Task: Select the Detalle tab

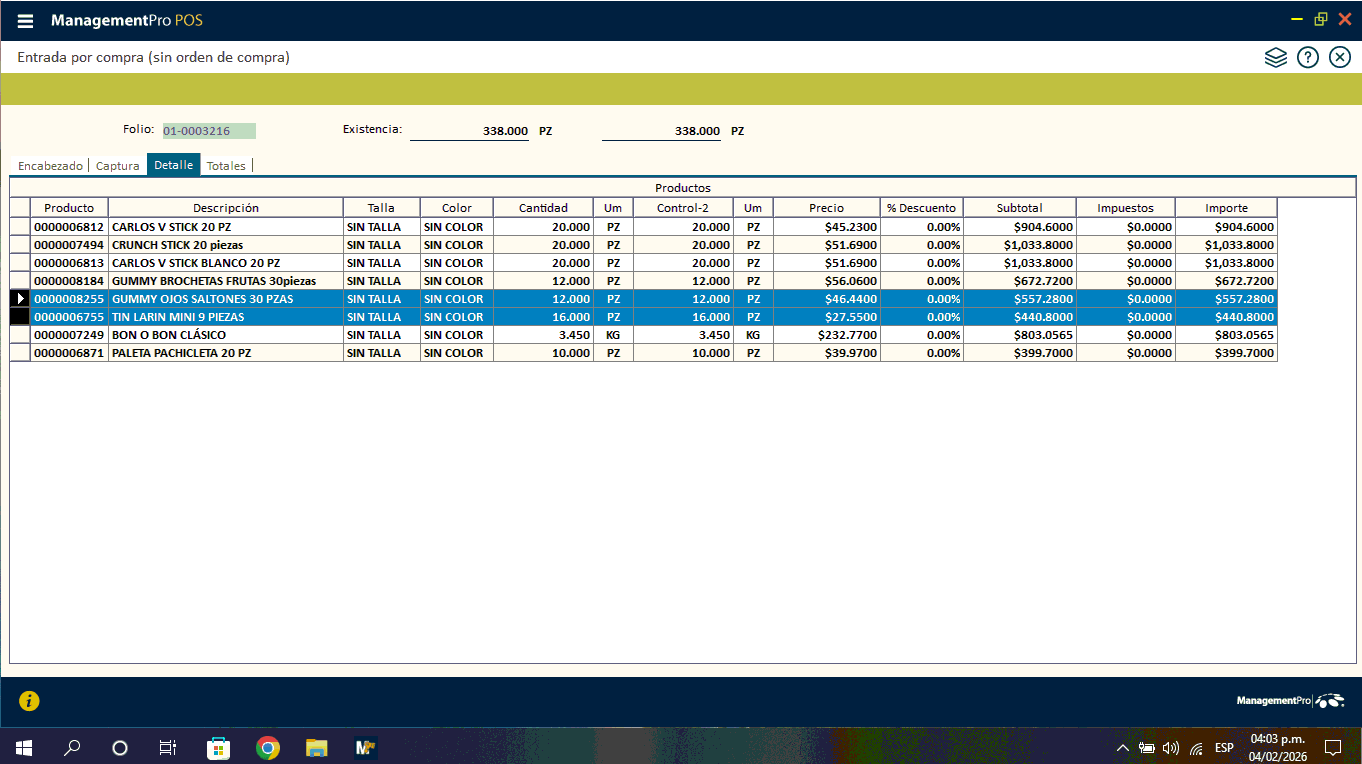Action: click(173, 165)
